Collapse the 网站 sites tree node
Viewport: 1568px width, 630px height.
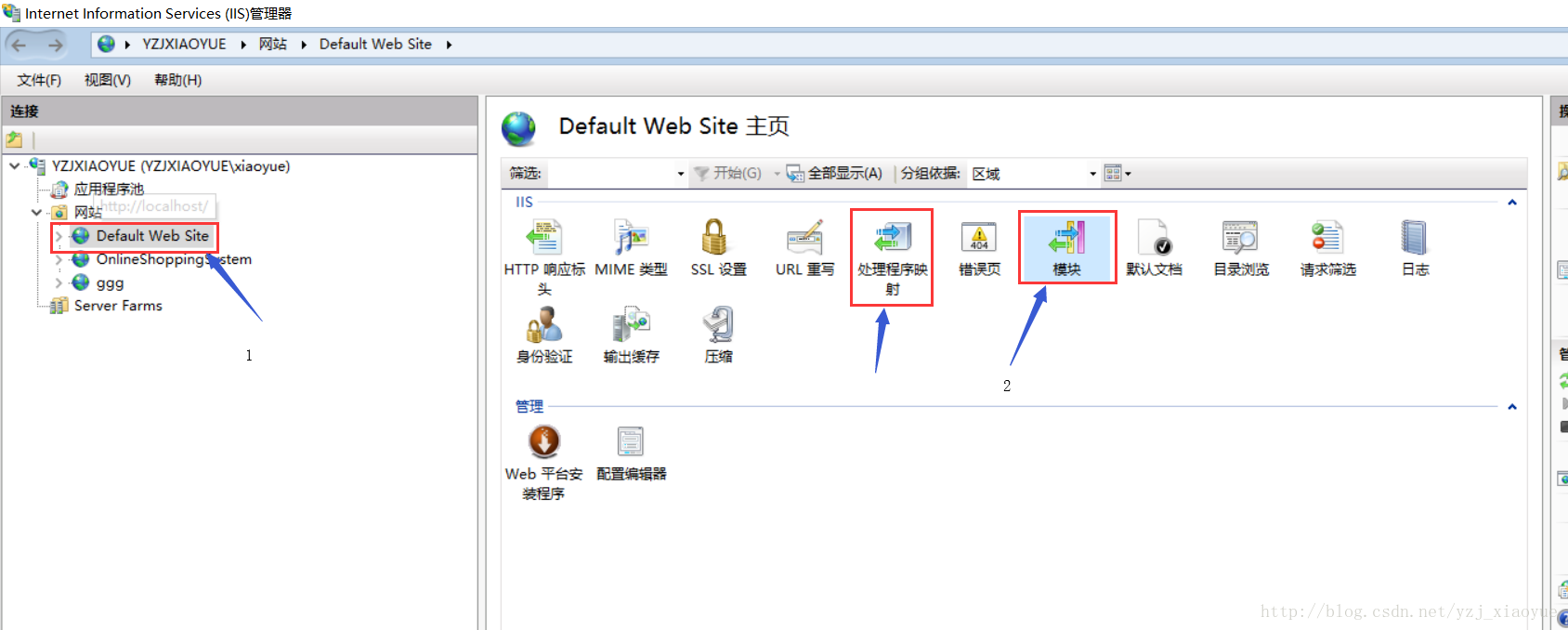pyautogui.click(x=36, y=212)
